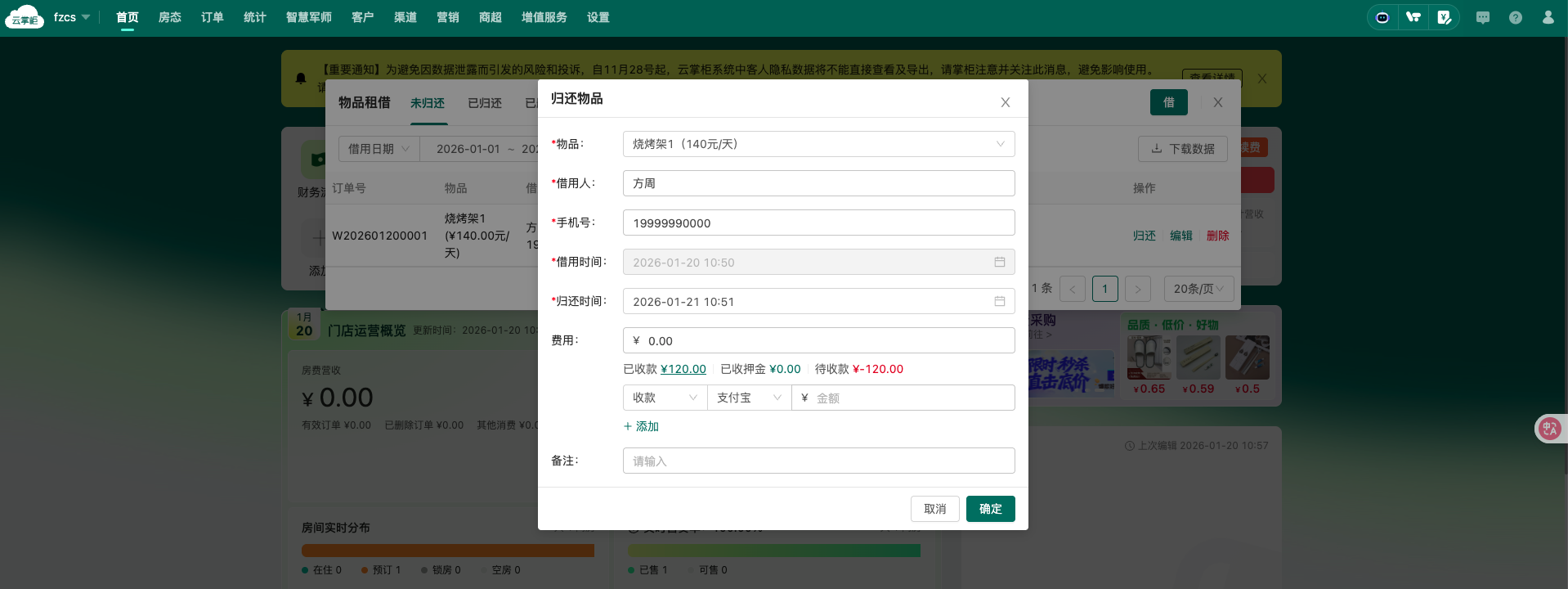Go to the 订单 nav tab
Screen dimensions: 1568x589
(213, 17)
